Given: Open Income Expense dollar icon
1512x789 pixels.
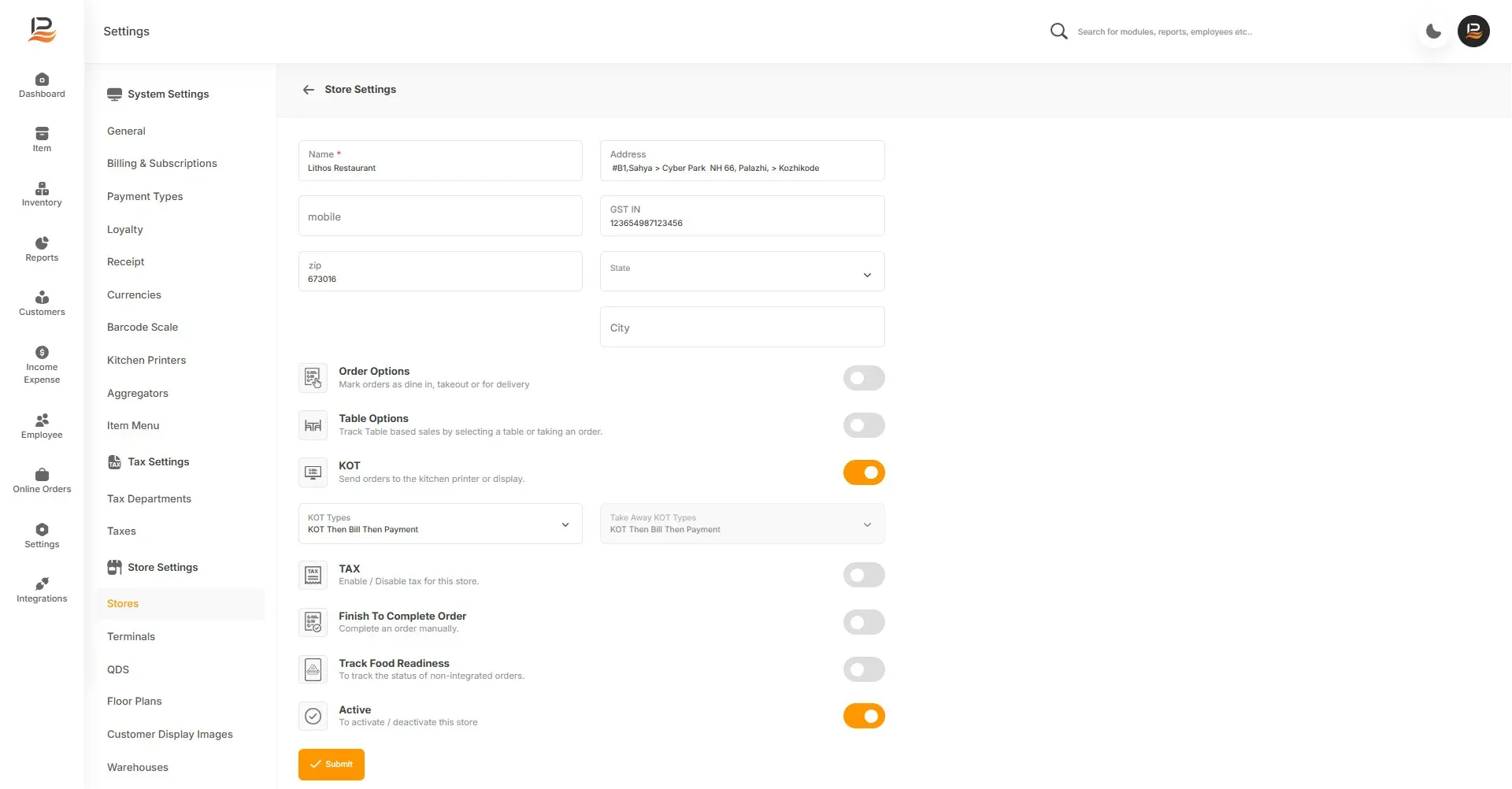Looking at the screenshot, I should pos(42,352).
